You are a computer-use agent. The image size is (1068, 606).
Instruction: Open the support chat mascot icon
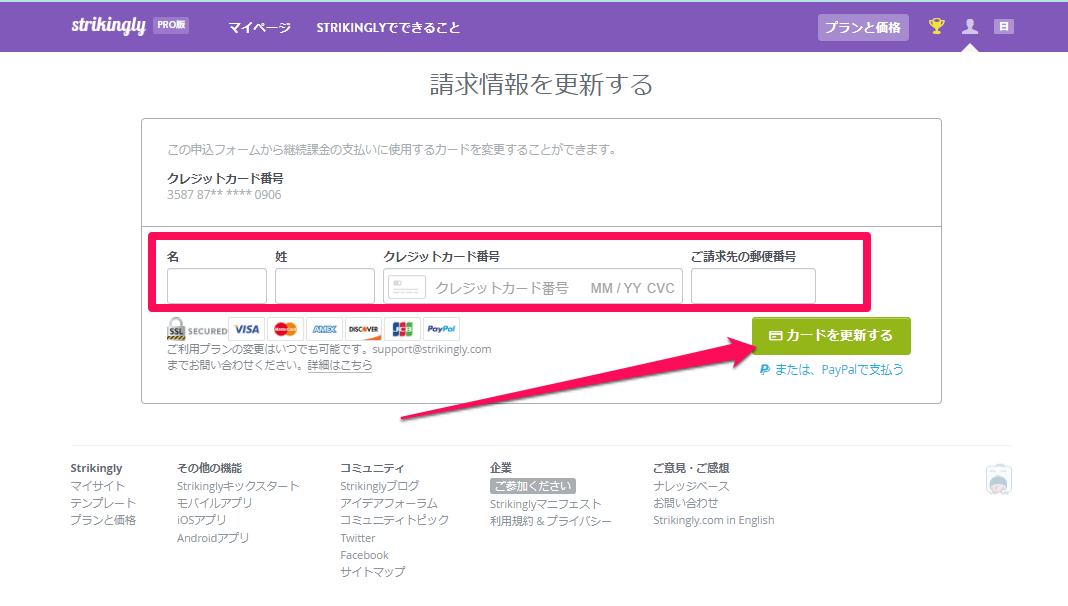999,479
